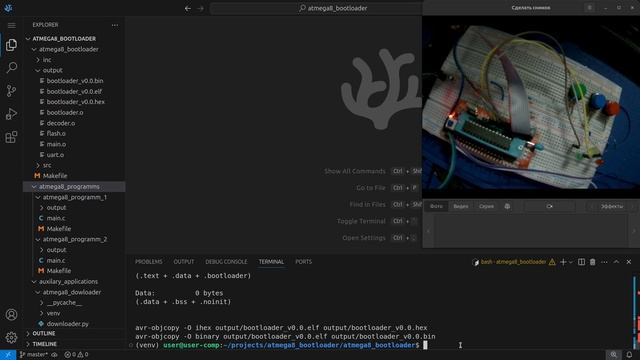Go back with the navigation arrow

[x=188, y=8]
